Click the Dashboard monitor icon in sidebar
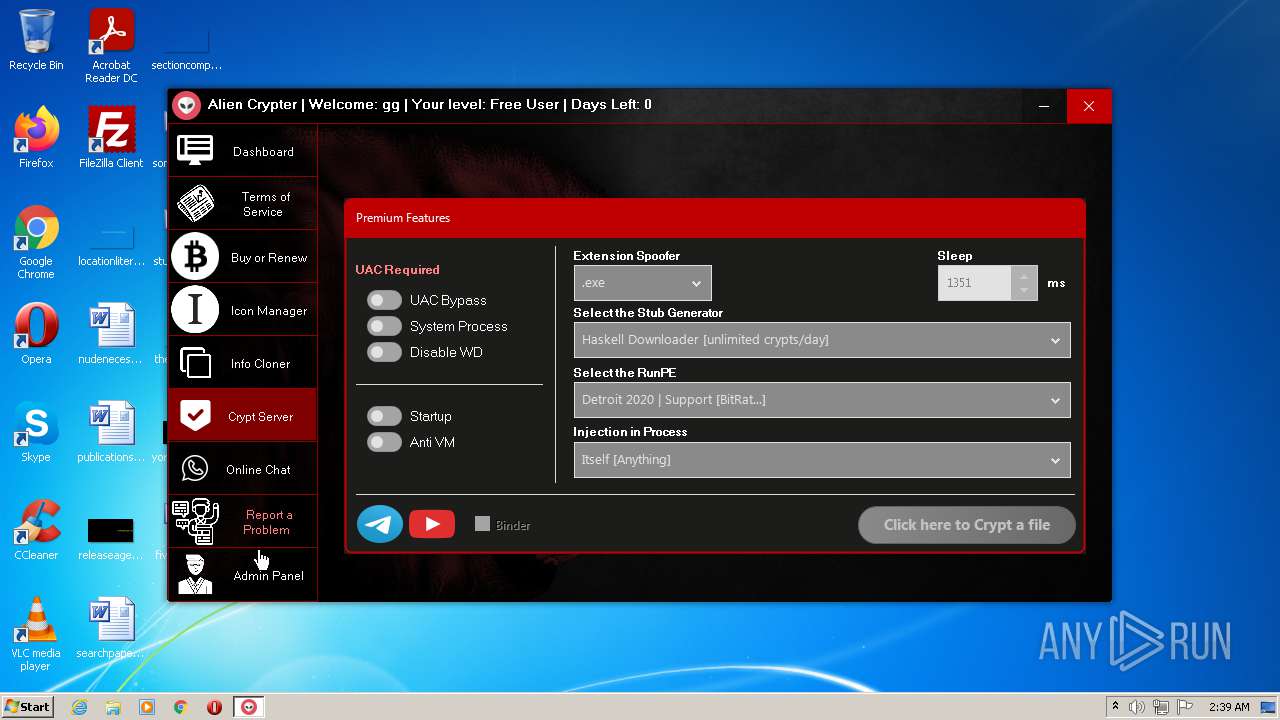Screen dimensions: 1280x720 195,151
